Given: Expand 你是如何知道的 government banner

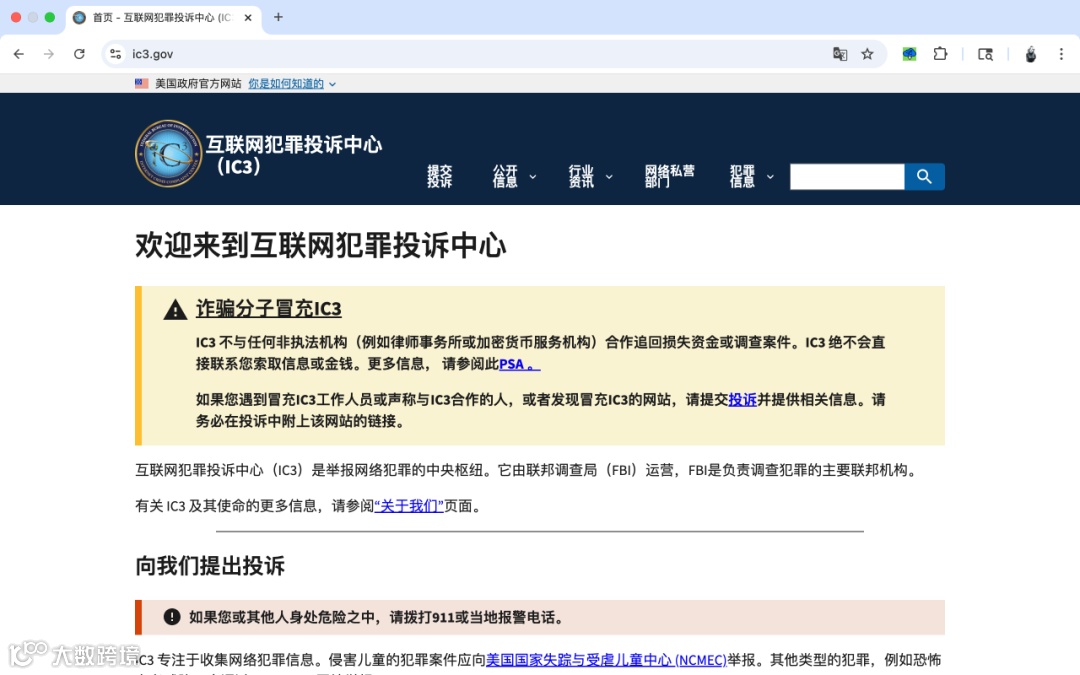Looking at the screenshot, I should tap(292, 83).
